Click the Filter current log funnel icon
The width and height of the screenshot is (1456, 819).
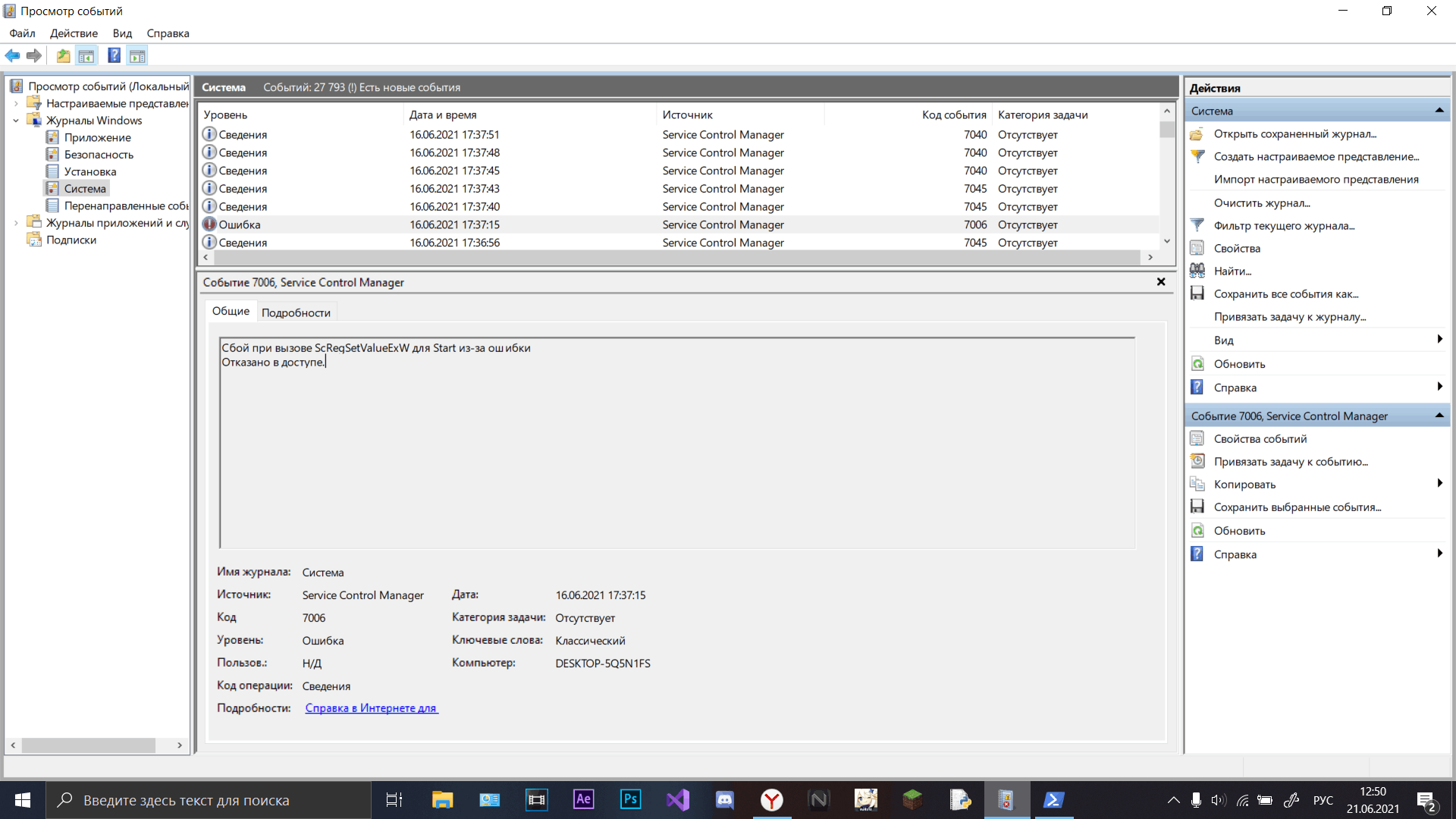tap(1197, 225)
